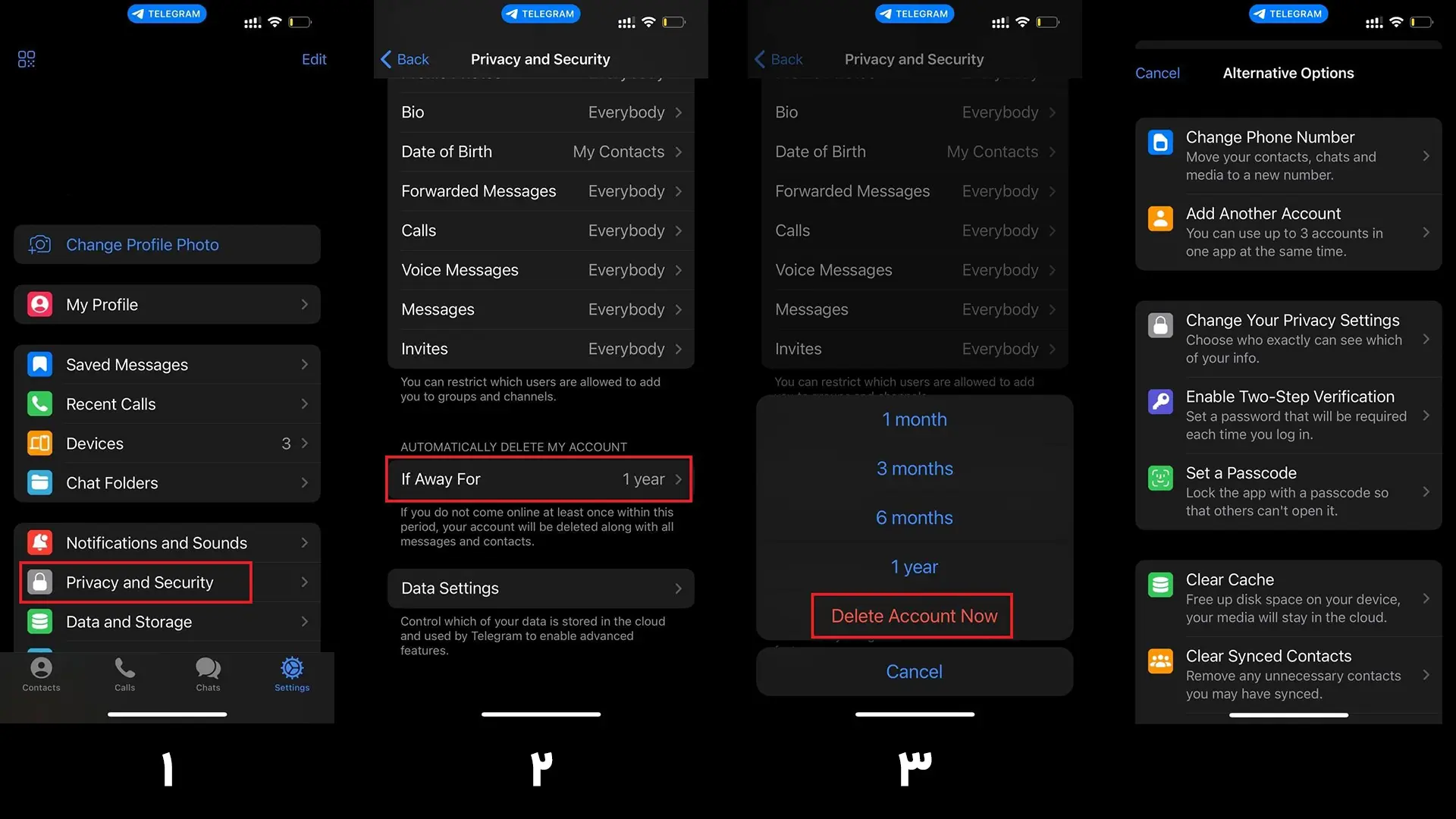Tap the Settings gear tab icon

[x=292, y=668]
